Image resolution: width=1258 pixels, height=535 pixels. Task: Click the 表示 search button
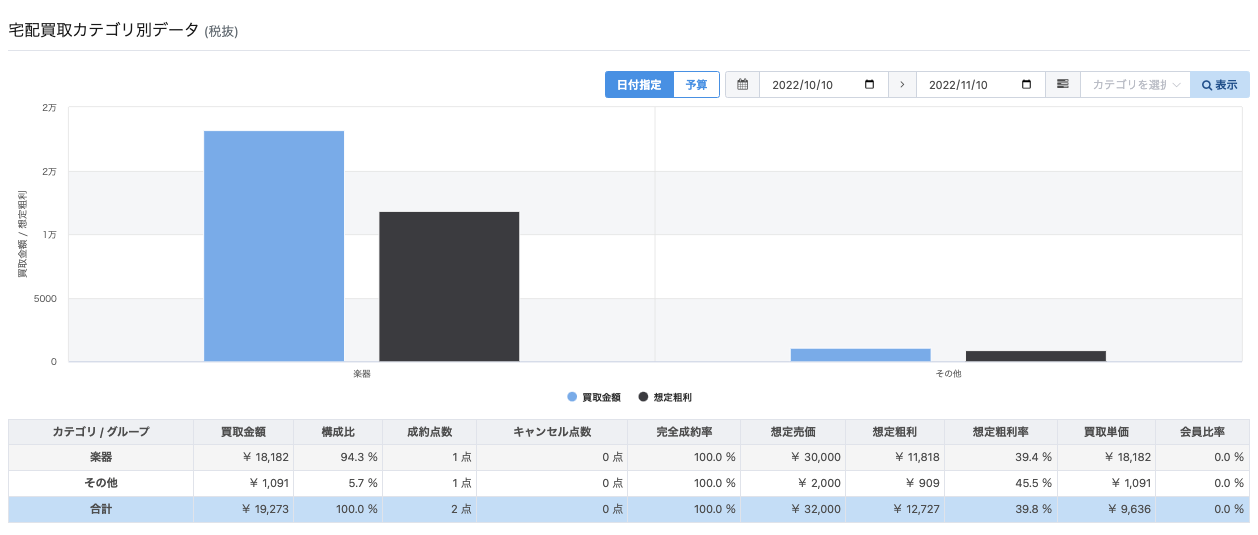tap(1219, 85)
